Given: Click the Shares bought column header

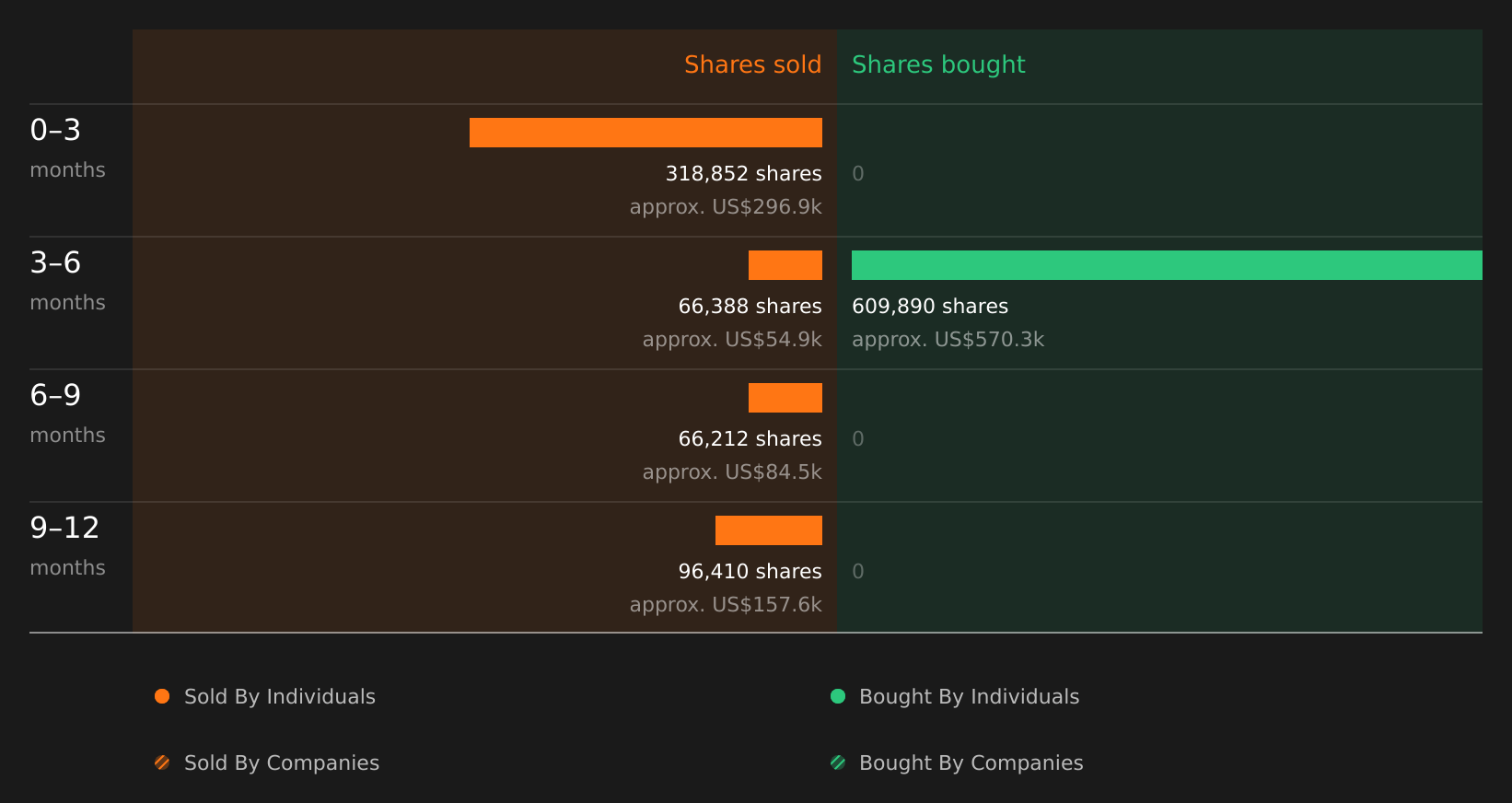Looking at the screenshot, I should 938,64.
